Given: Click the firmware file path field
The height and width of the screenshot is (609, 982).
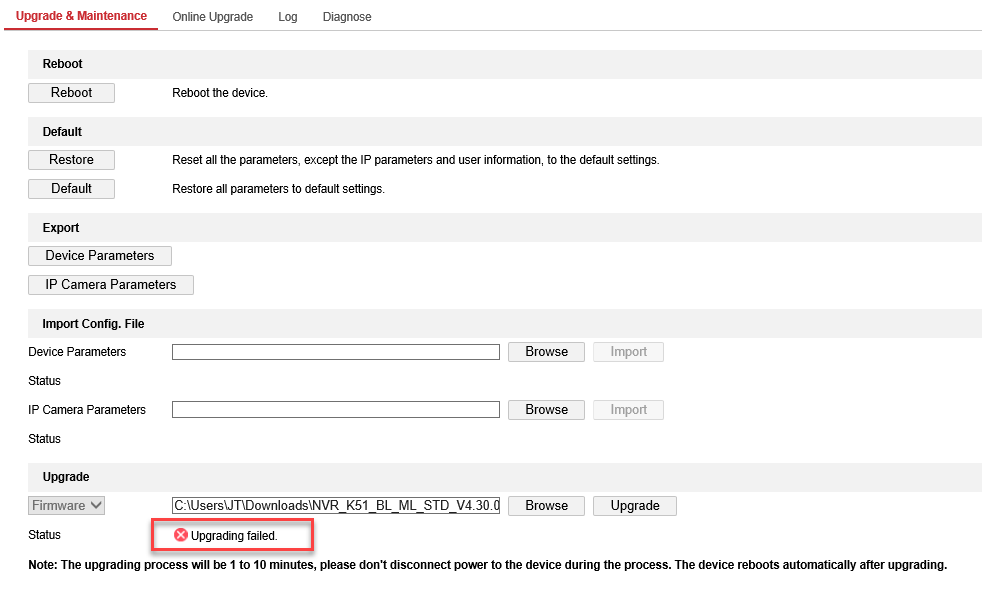Looking at the screenshot, I should pos(335,506).
